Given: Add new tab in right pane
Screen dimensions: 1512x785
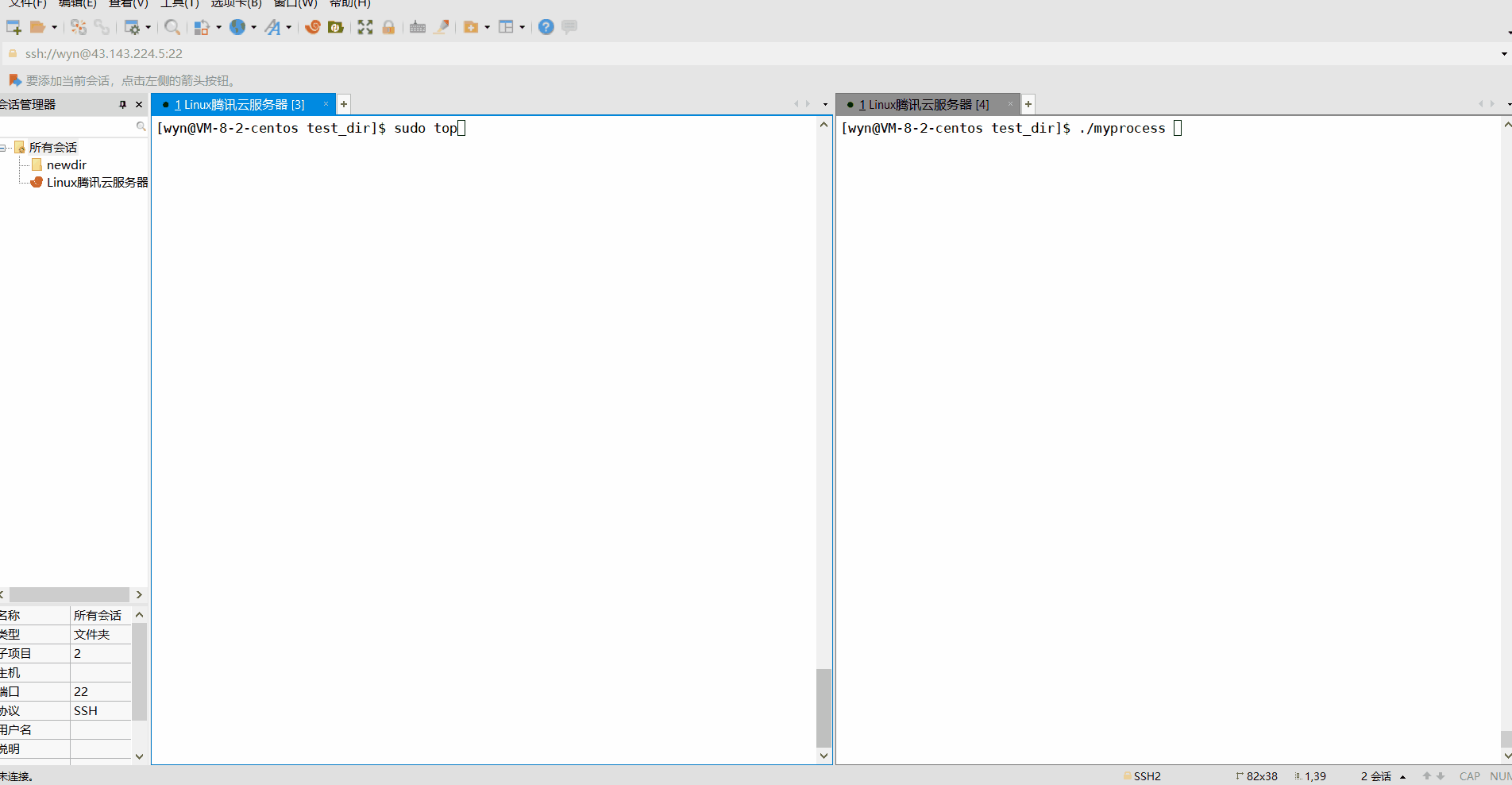Looking at the screenshot, I should click(x=1028, y=104).
